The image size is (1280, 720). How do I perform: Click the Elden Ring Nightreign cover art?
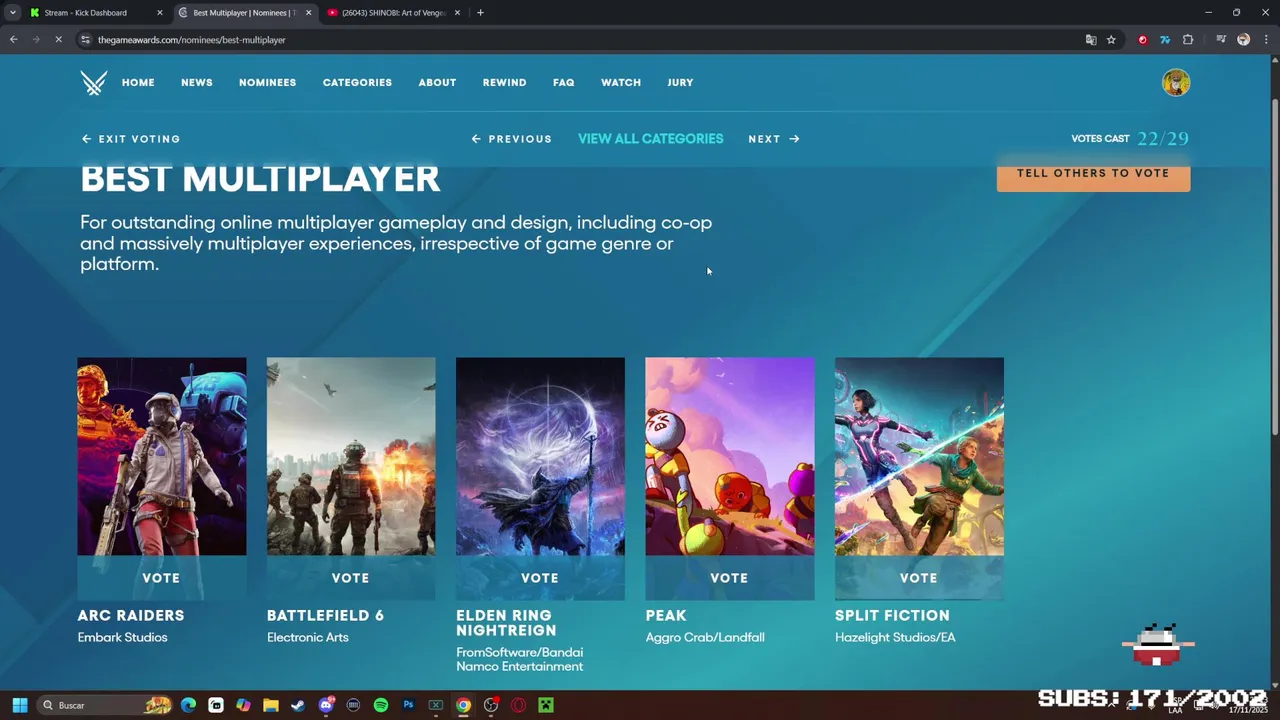point(540,457)
